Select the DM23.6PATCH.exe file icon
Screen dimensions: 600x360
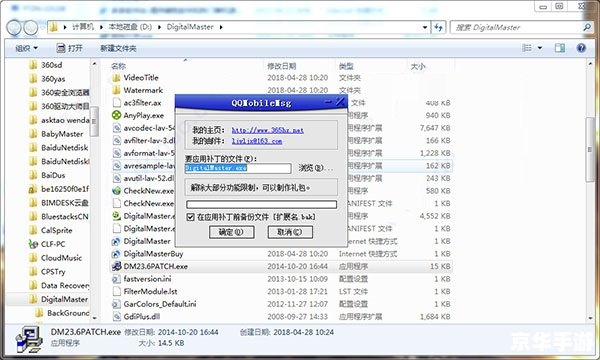[x=116, y=266]
